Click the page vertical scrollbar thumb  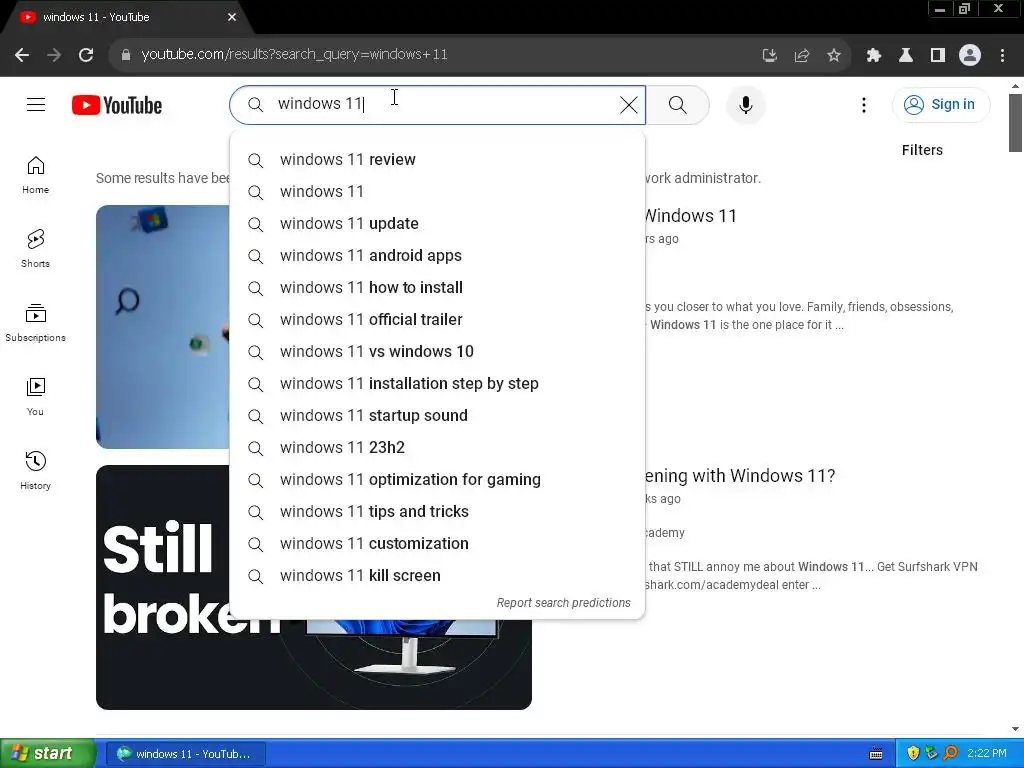[x=1015, y=123]
